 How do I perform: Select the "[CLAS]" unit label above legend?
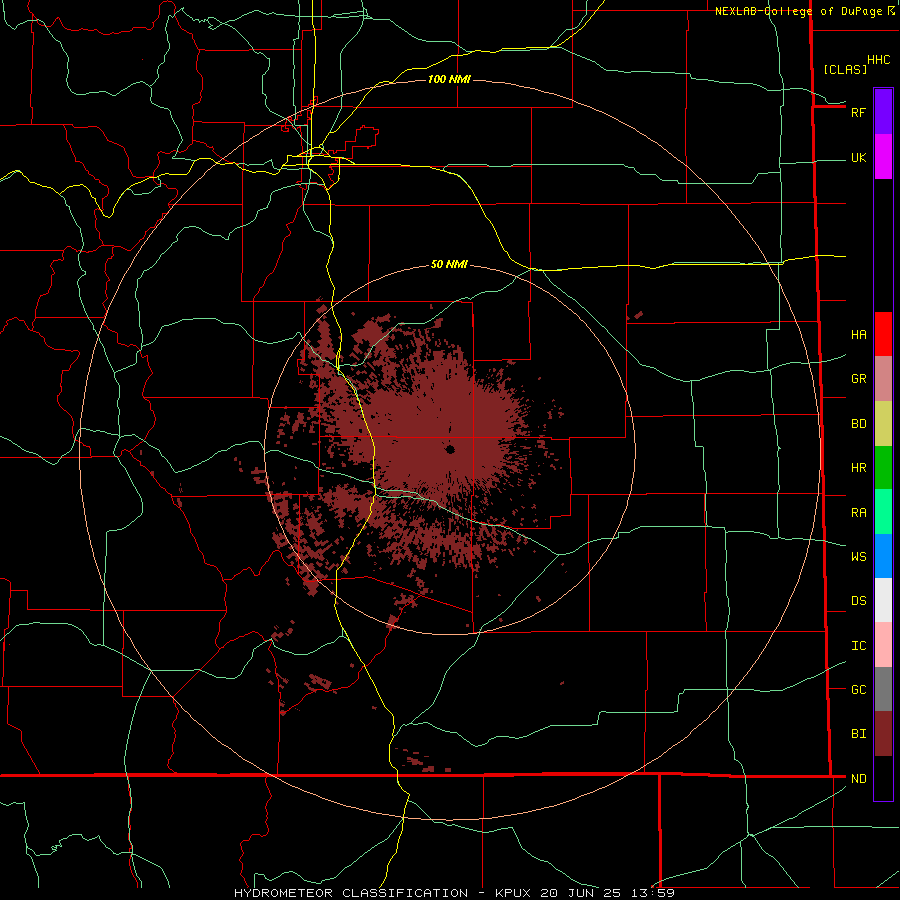tap(844, 69)
